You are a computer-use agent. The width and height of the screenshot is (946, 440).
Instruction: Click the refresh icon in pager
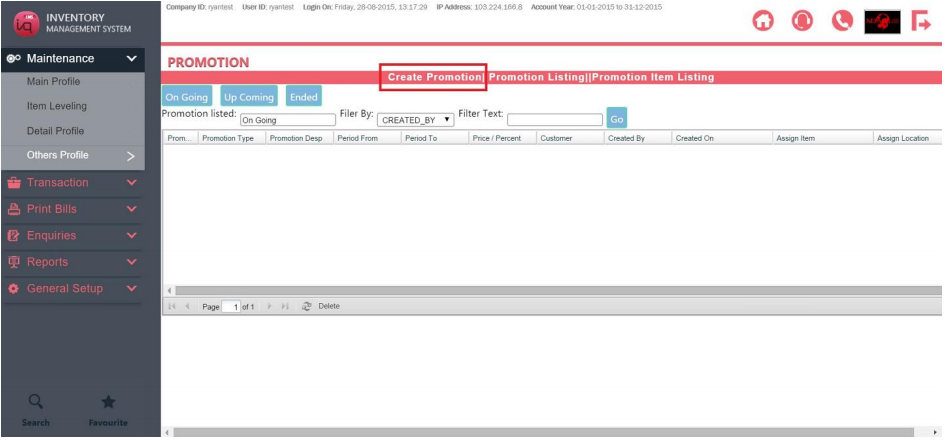307,307
